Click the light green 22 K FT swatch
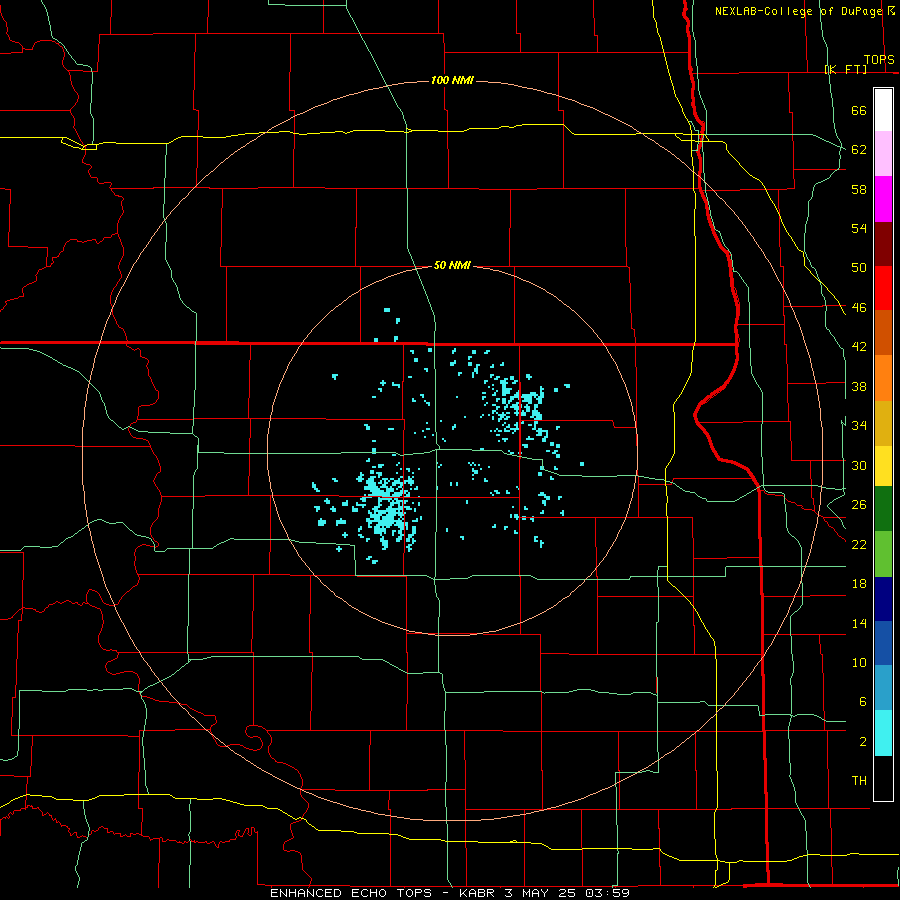 (x=883, y=554)
